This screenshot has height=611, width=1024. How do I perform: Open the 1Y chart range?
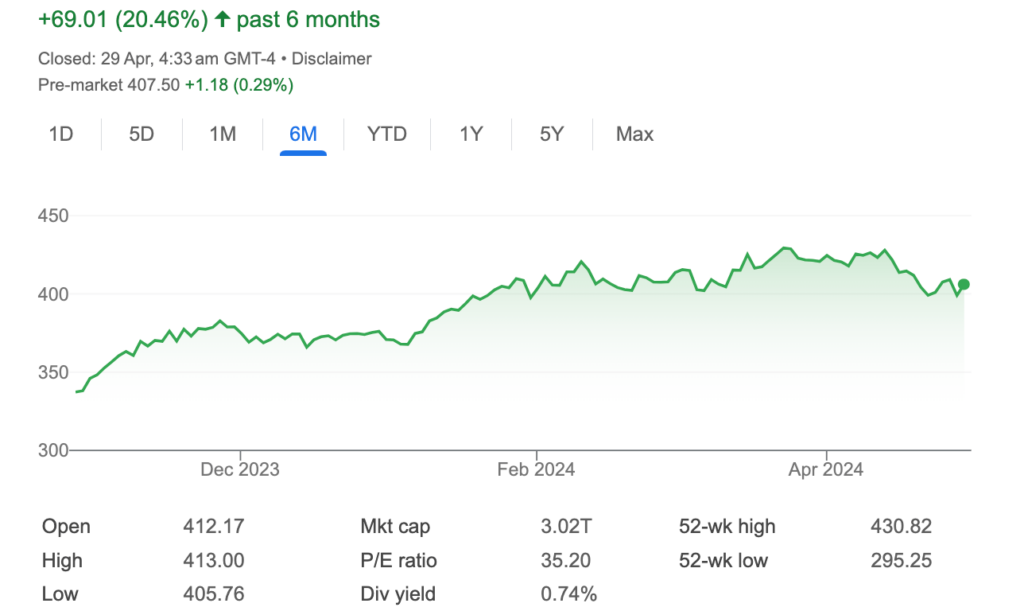(471, 134)
